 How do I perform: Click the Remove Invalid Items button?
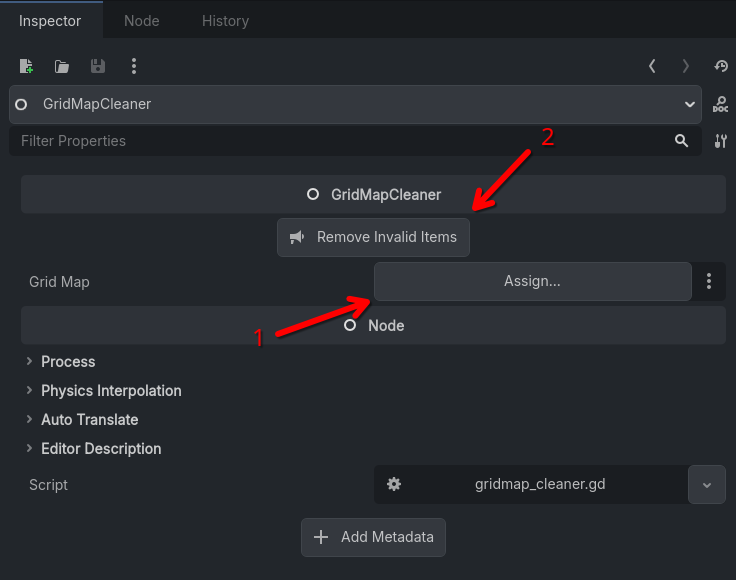373,237
